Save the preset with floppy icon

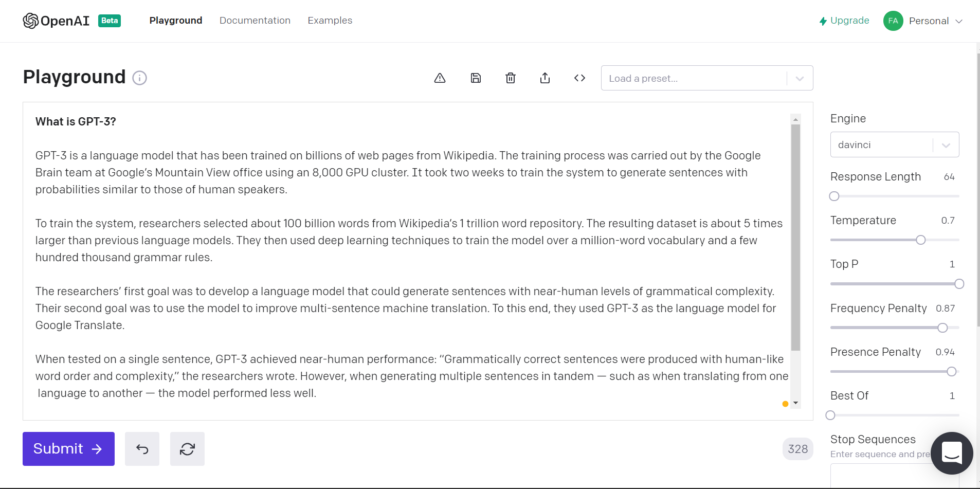click(x=476, y=78)
